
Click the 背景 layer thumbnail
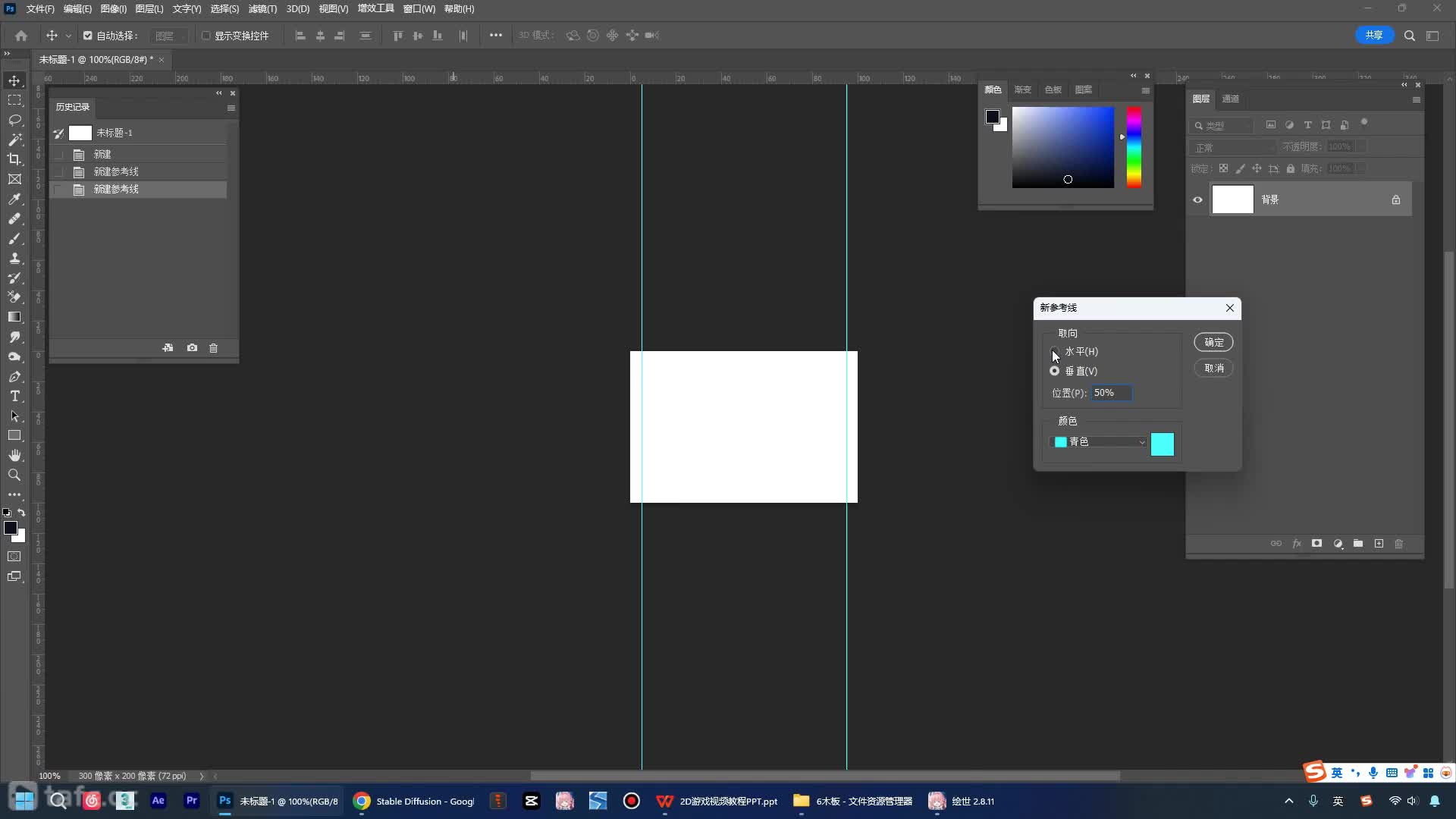point(1232,199)
